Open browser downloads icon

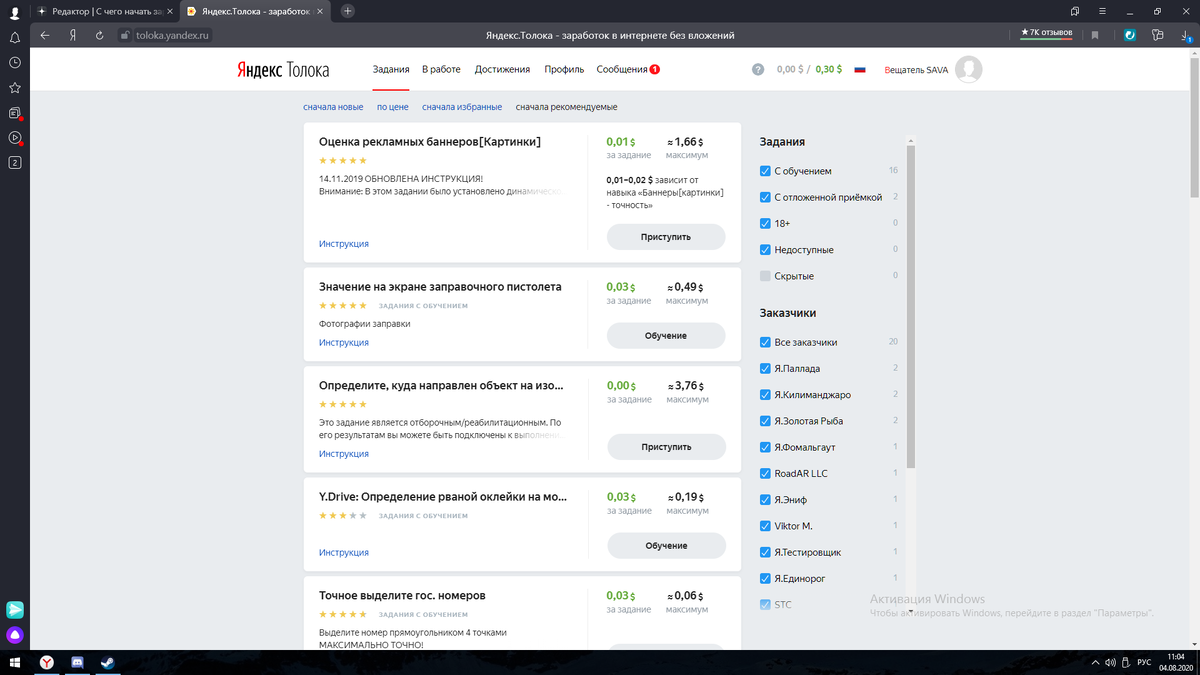(x=1187, y=35)
